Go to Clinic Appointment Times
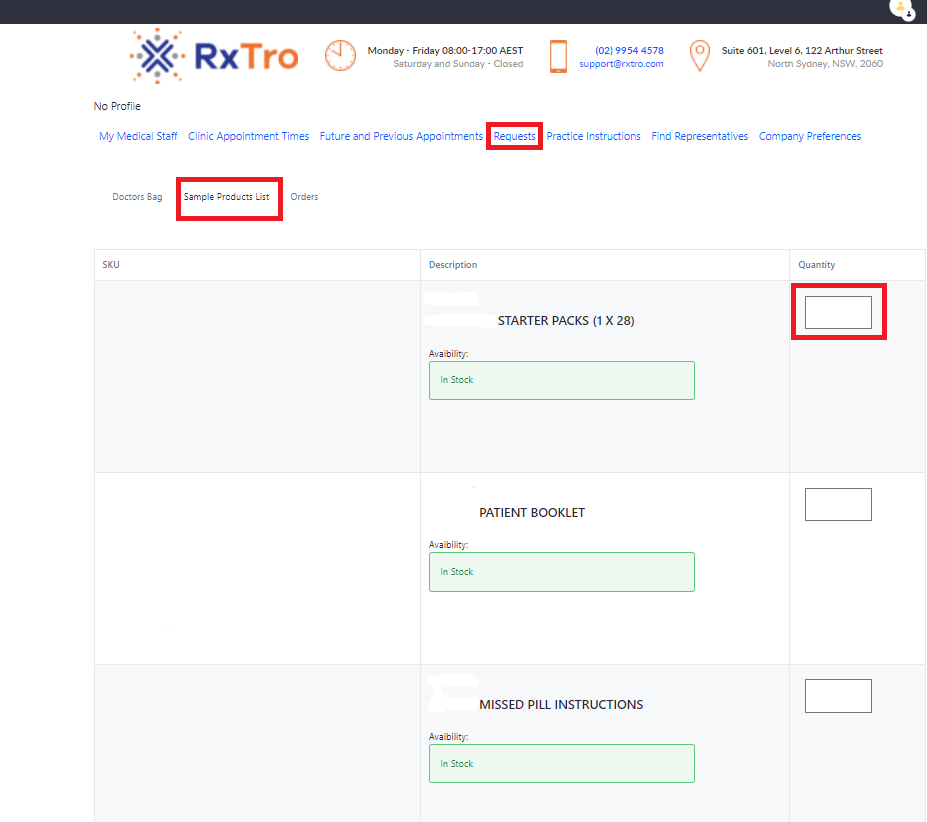The height and width of the screenshot is (822, 927). click(249, 136)
